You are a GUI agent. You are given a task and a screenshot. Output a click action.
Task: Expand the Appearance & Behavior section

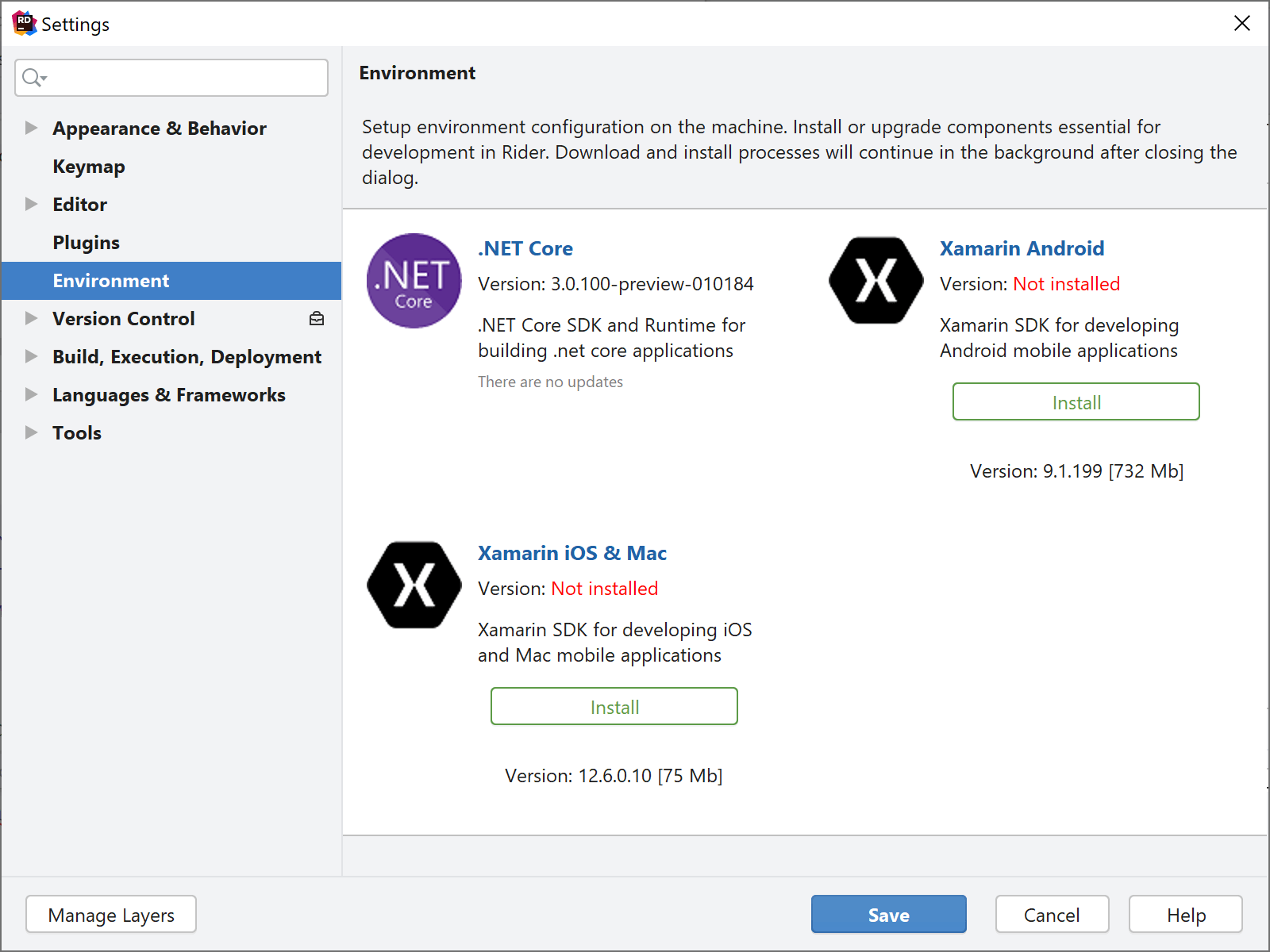31,128
